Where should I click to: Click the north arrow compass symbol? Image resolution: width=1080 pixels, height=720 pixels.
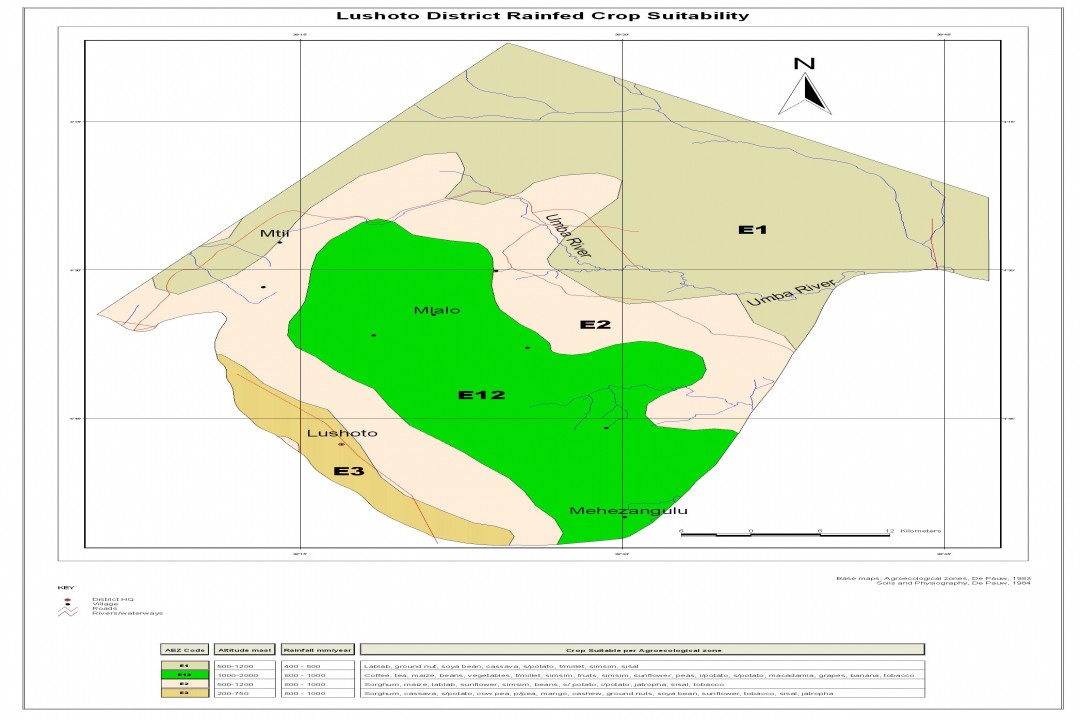tap(805, 88)
